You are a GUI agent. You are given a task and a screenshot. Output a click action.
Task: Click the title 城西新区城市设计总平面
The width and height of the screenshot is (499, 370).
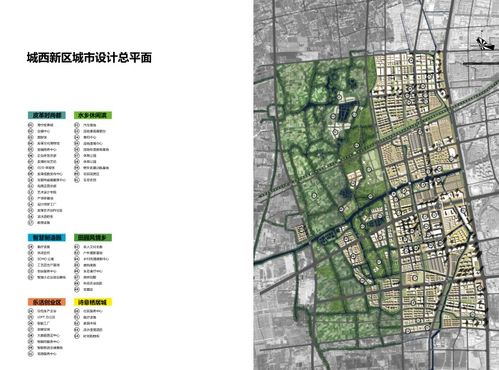89,58
